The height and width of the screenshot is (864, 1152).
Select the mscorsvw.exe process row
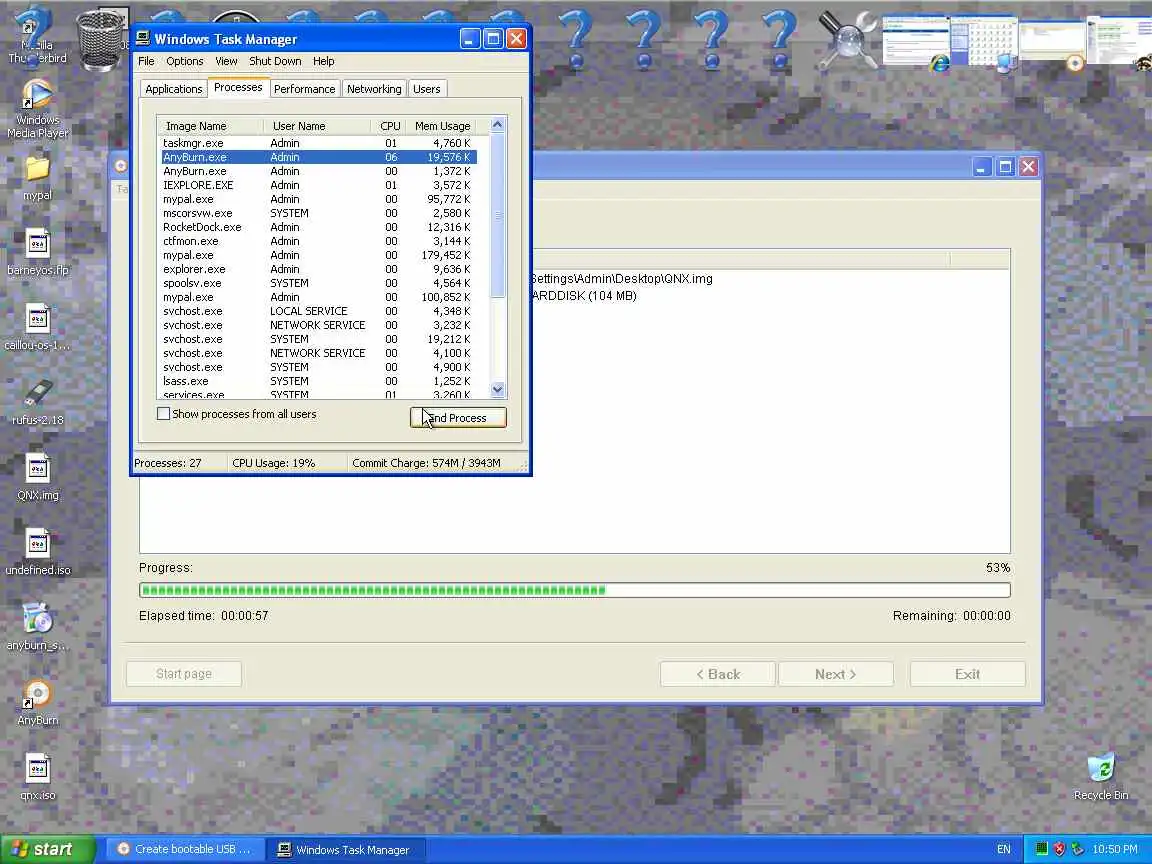319,213
